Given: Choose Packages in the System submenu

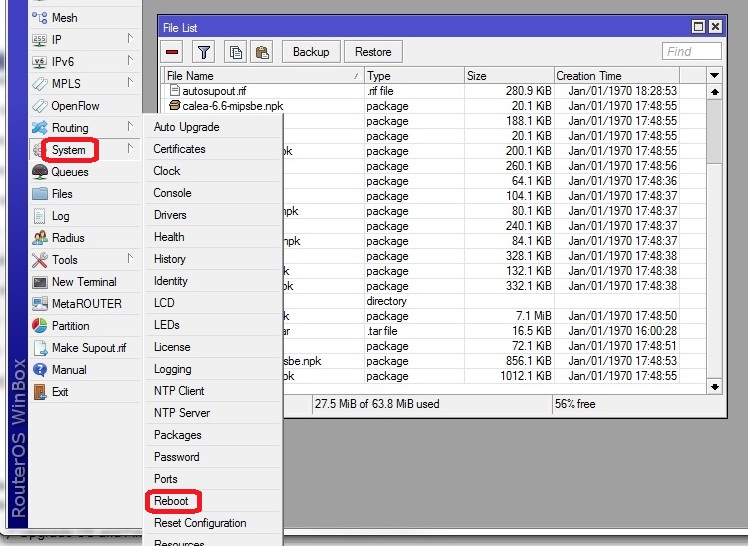Looking at the screenshot, I should click(177, 435).
